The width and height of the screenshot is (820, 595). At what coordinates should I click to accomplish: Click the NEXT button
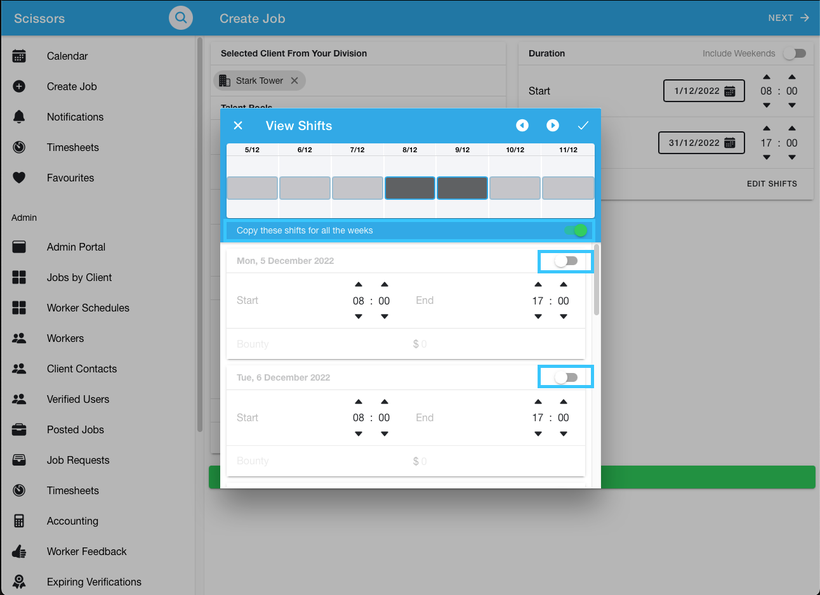click(788, 18)
